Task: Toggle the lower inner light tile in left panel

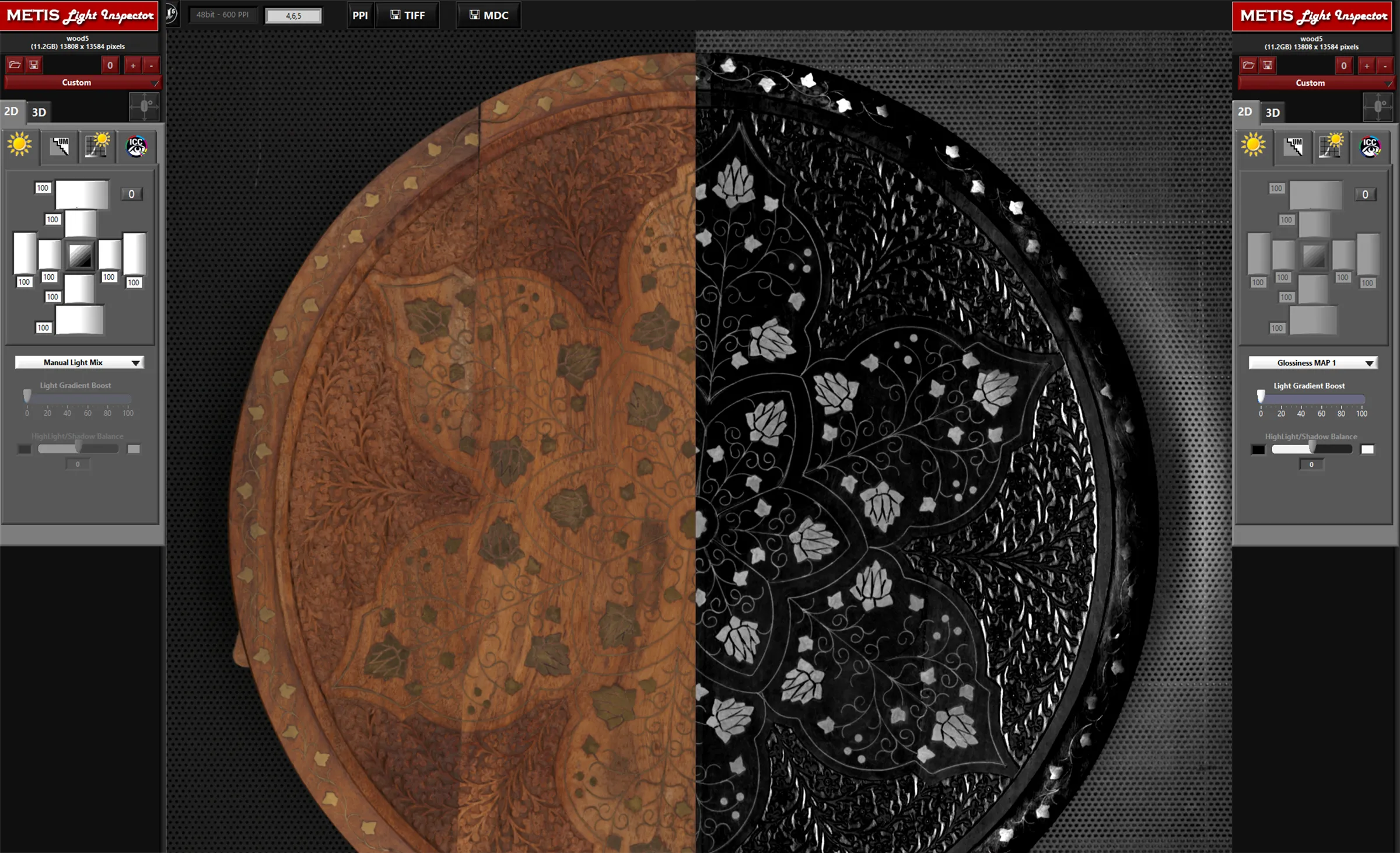Action: pyautogui.click(x=79, y=288)
